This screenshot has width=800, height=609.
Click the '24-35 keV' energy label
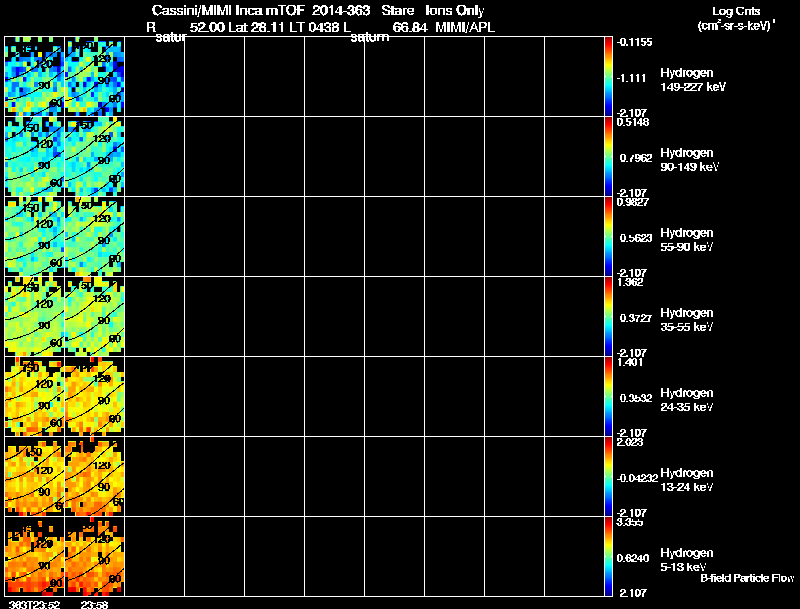pos(686,408)
